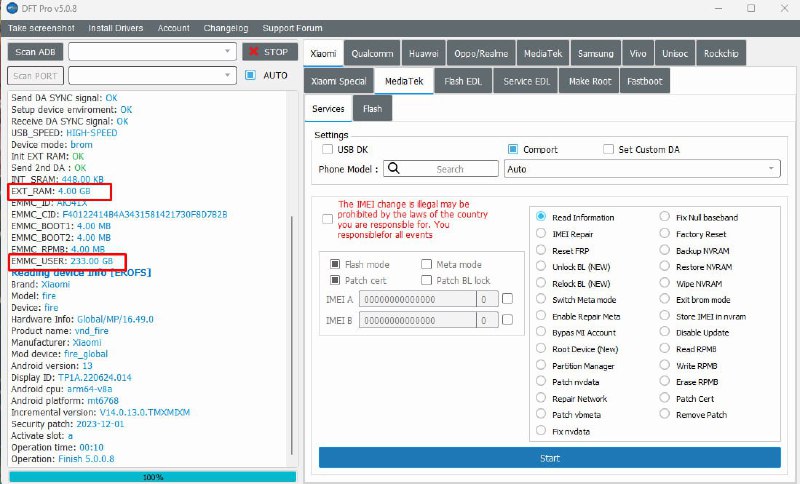The height and width of the screenshot is (484, 800).
Task: Choose Disable Update option
Action: [x=664, y=332]
